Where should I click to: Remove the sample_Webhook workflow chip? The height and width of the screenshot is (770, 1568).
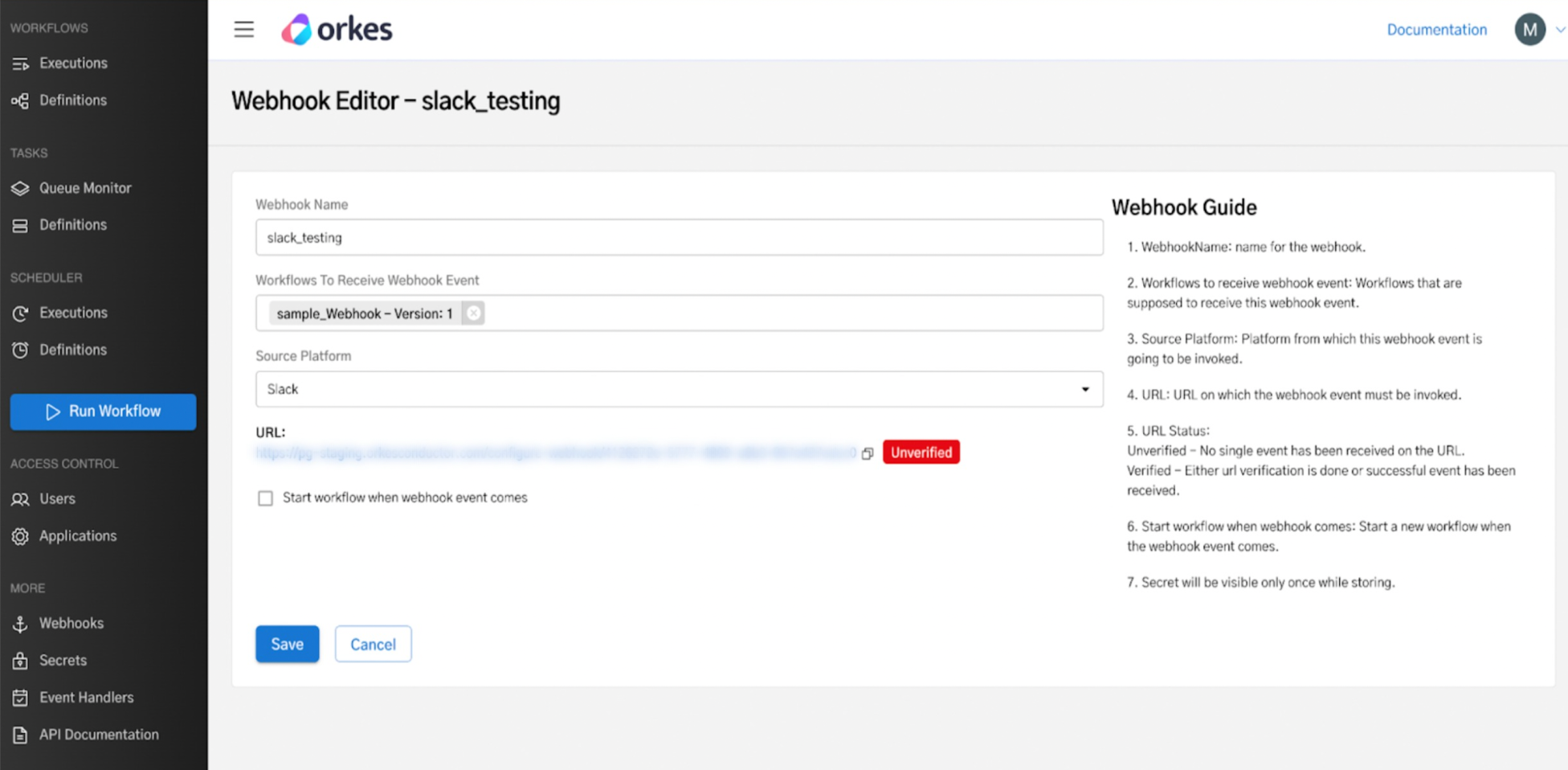coord(473,313)
